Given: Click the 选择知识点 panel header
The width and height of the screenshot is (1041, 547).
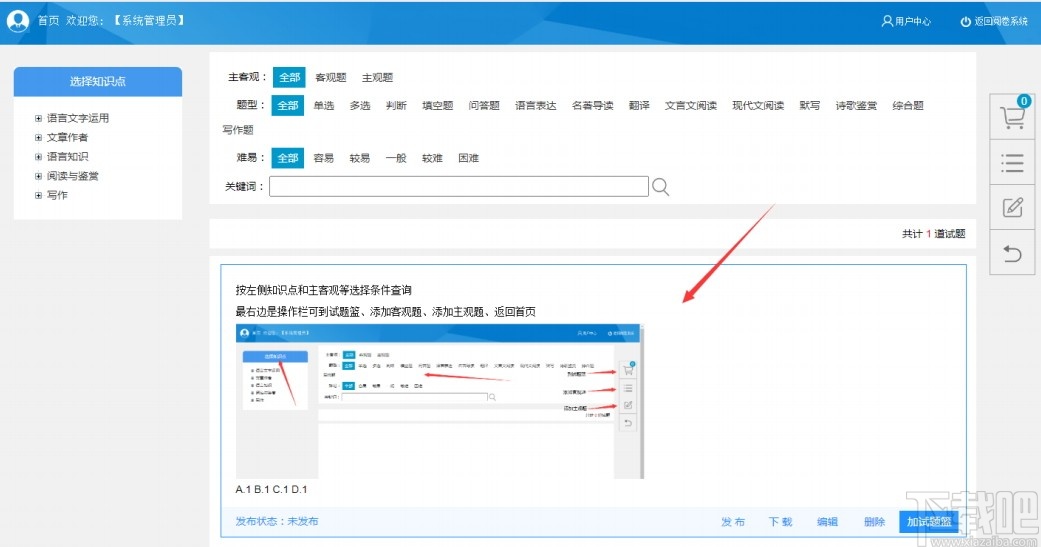Looking at the screenshot, I should (98, 81).
